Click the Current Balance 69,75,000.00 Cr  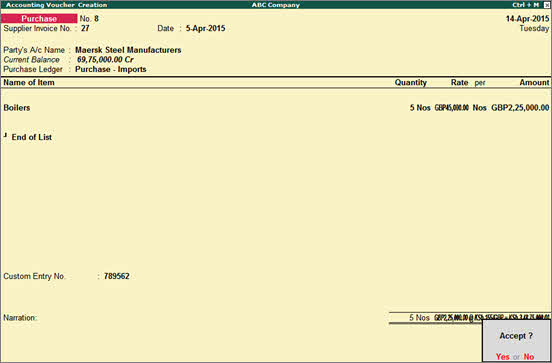coord(105,60)
